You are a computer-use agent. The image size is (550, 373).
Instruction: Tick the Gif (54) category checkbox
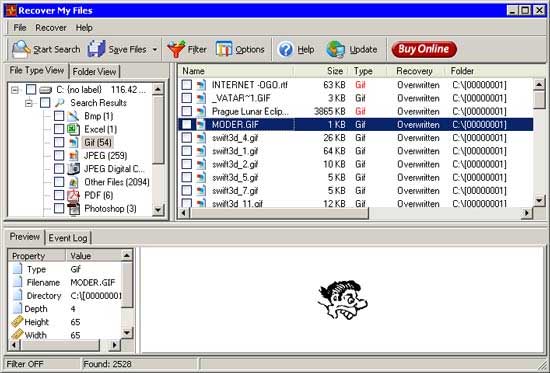59,142
